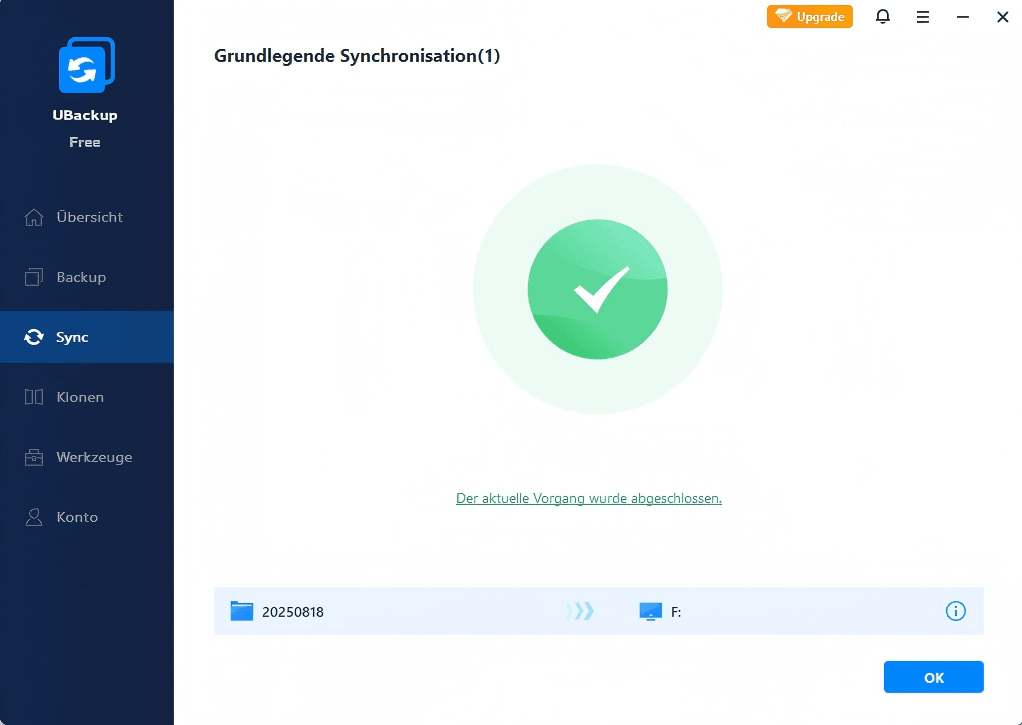This screenshot has height=725, width=1022.
Task: Click the blue source folder icon
Action: click(242, 611)
